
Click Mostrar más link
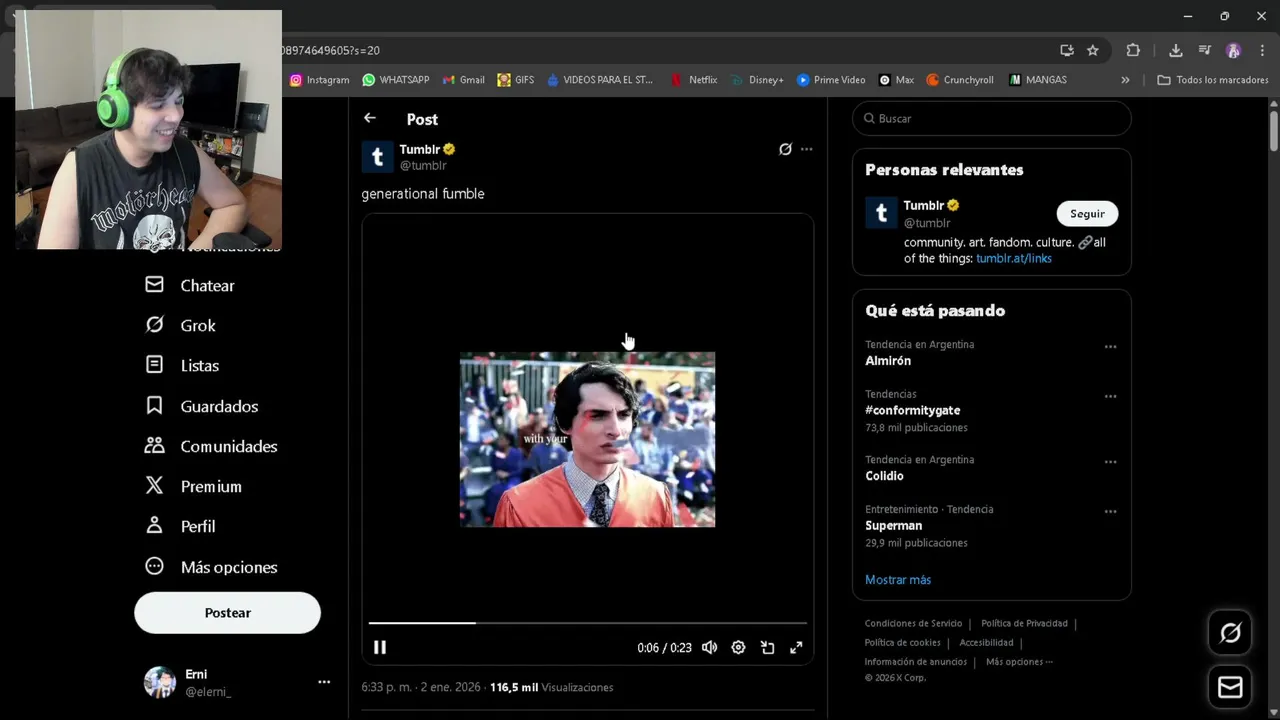coord(898,580)
